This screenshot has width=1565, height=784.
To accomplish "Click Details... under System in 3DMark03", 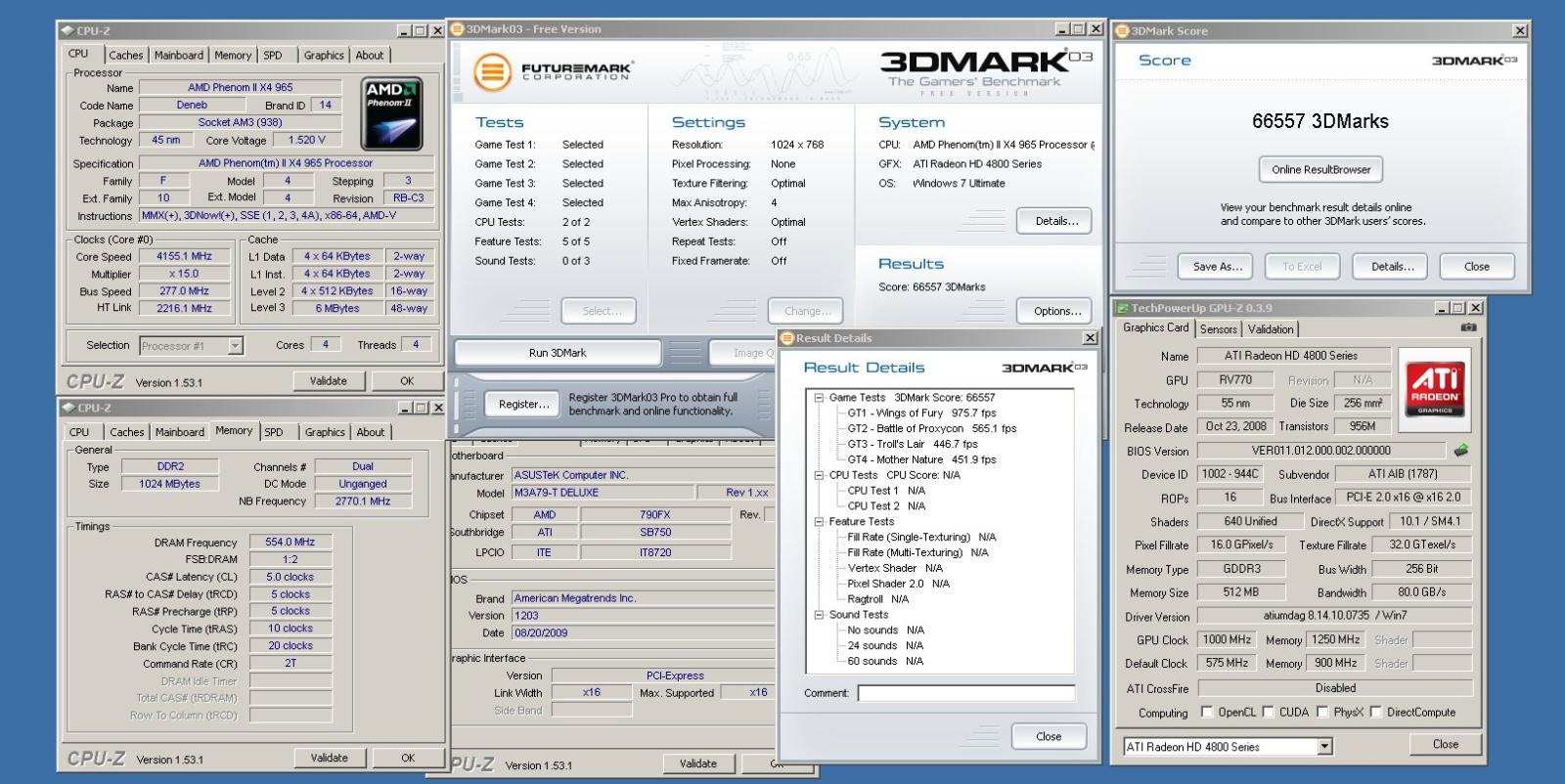I will [x=1056, y=221].
